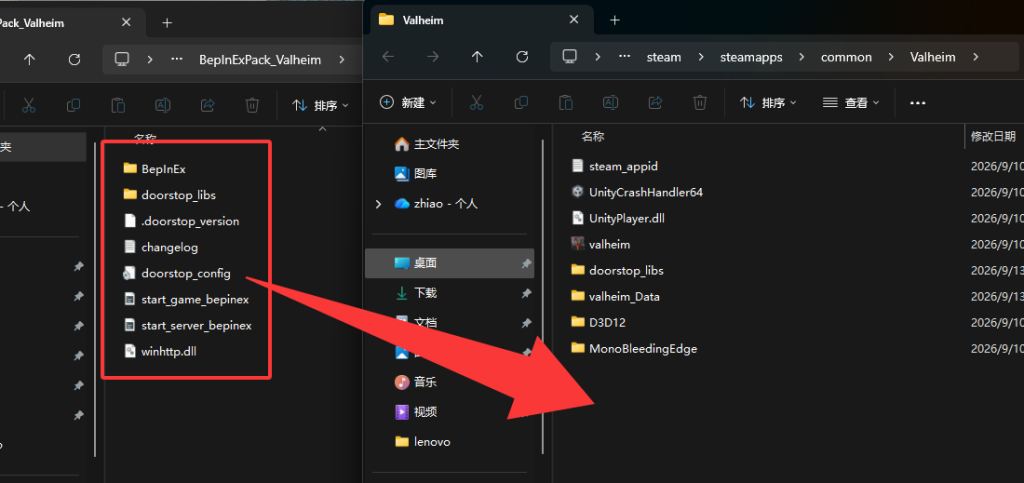This screenshot has width=1024, height=483.
Task: Add a new tab in Valheim window
Action: (x=615, y=20)
